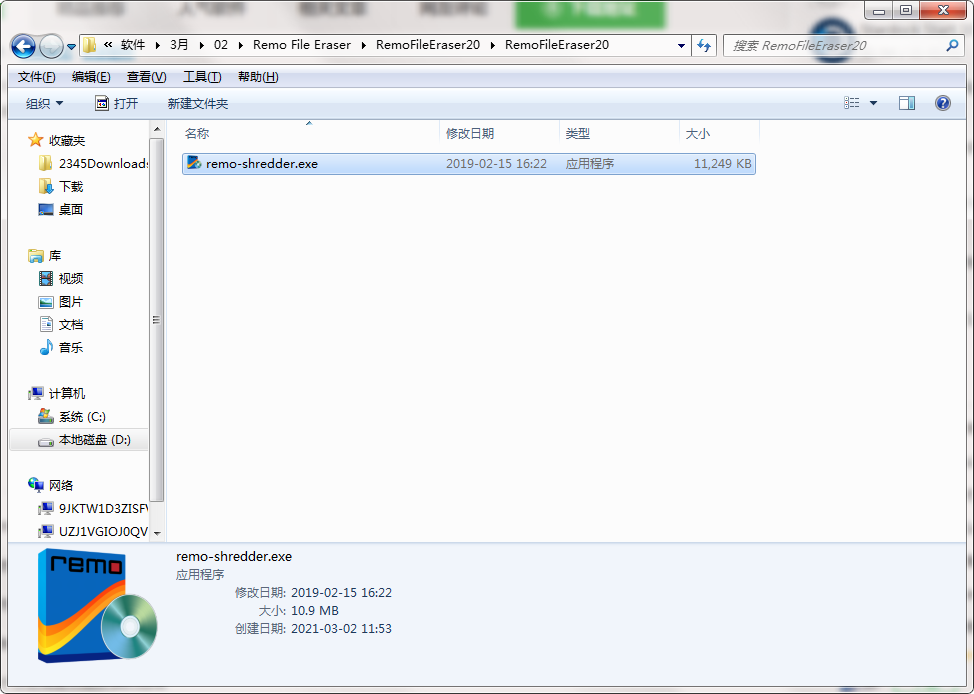Click the 应用程序 type cell in file row
The height and width of the screenshot is (694, 974).
point(589,163)
